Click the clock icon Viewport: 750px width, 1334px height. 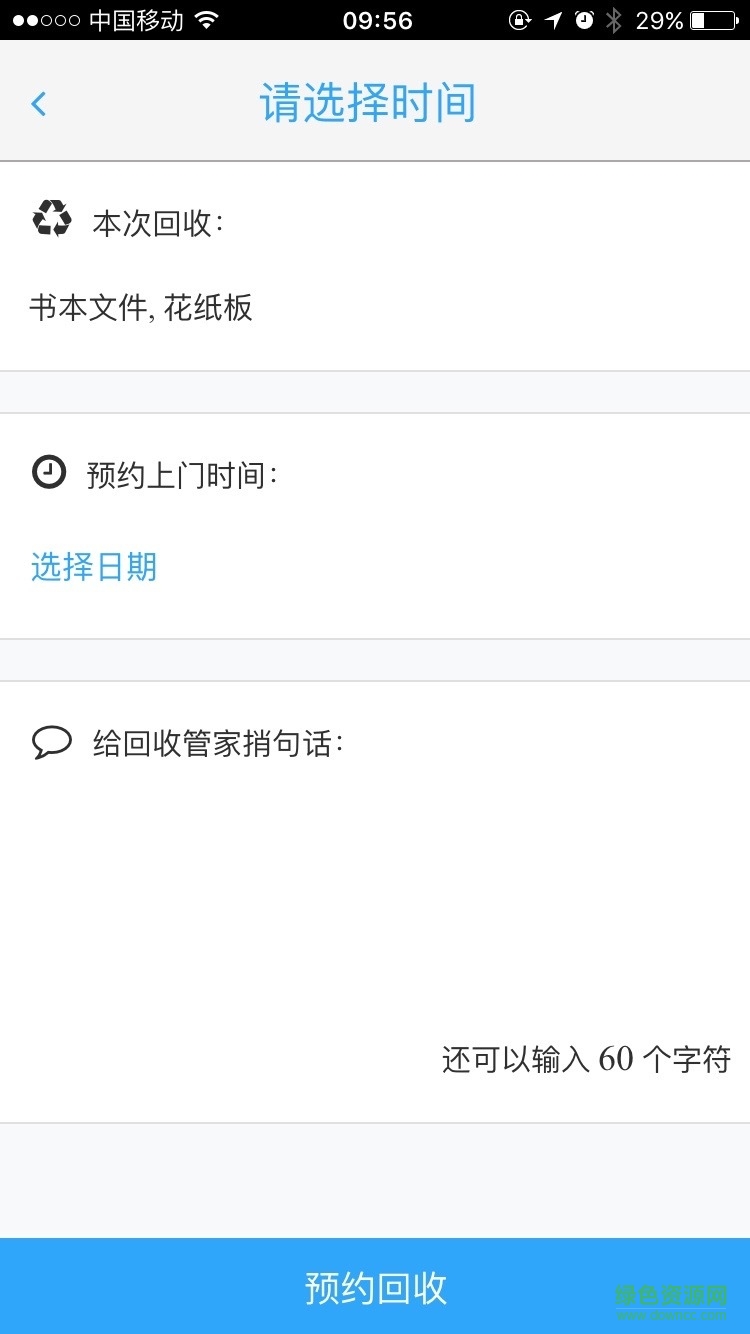click(x=49, y=472)
